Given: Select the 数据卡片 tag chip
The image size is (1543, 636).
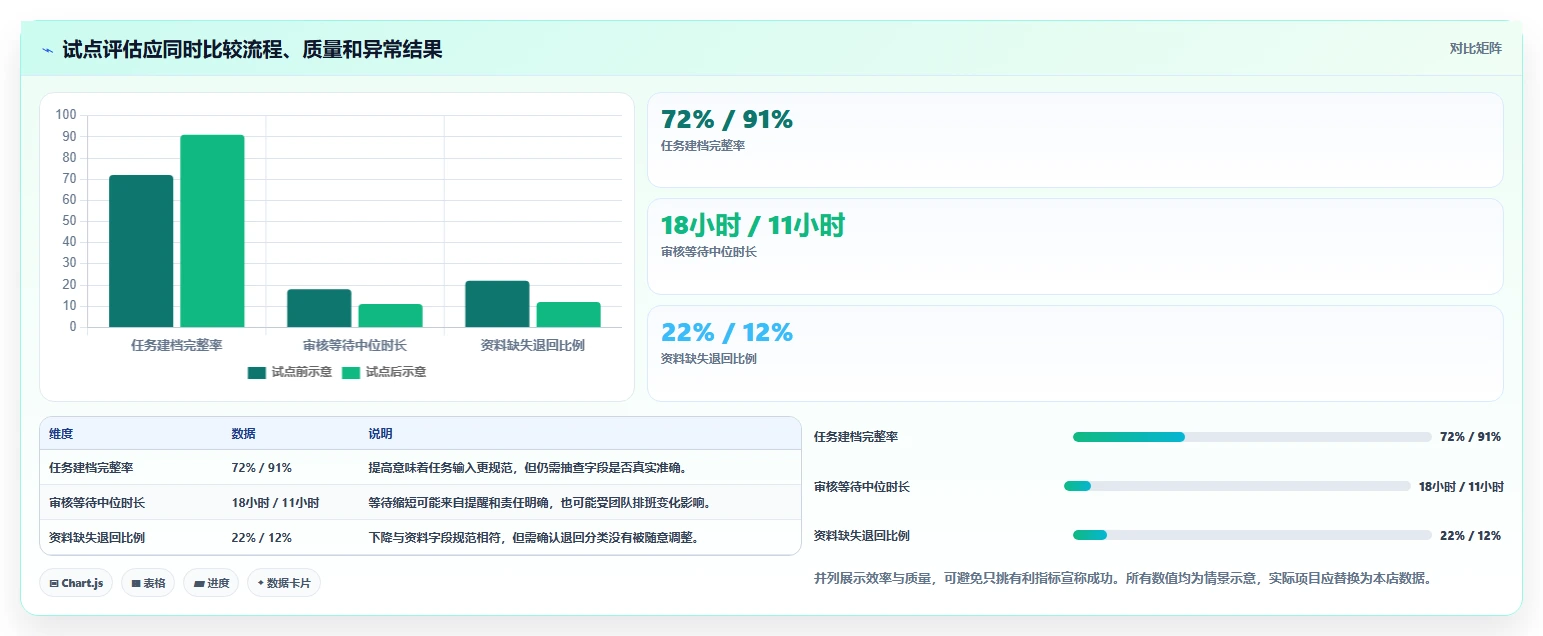Looking at the screenshot, I should 284,583.
